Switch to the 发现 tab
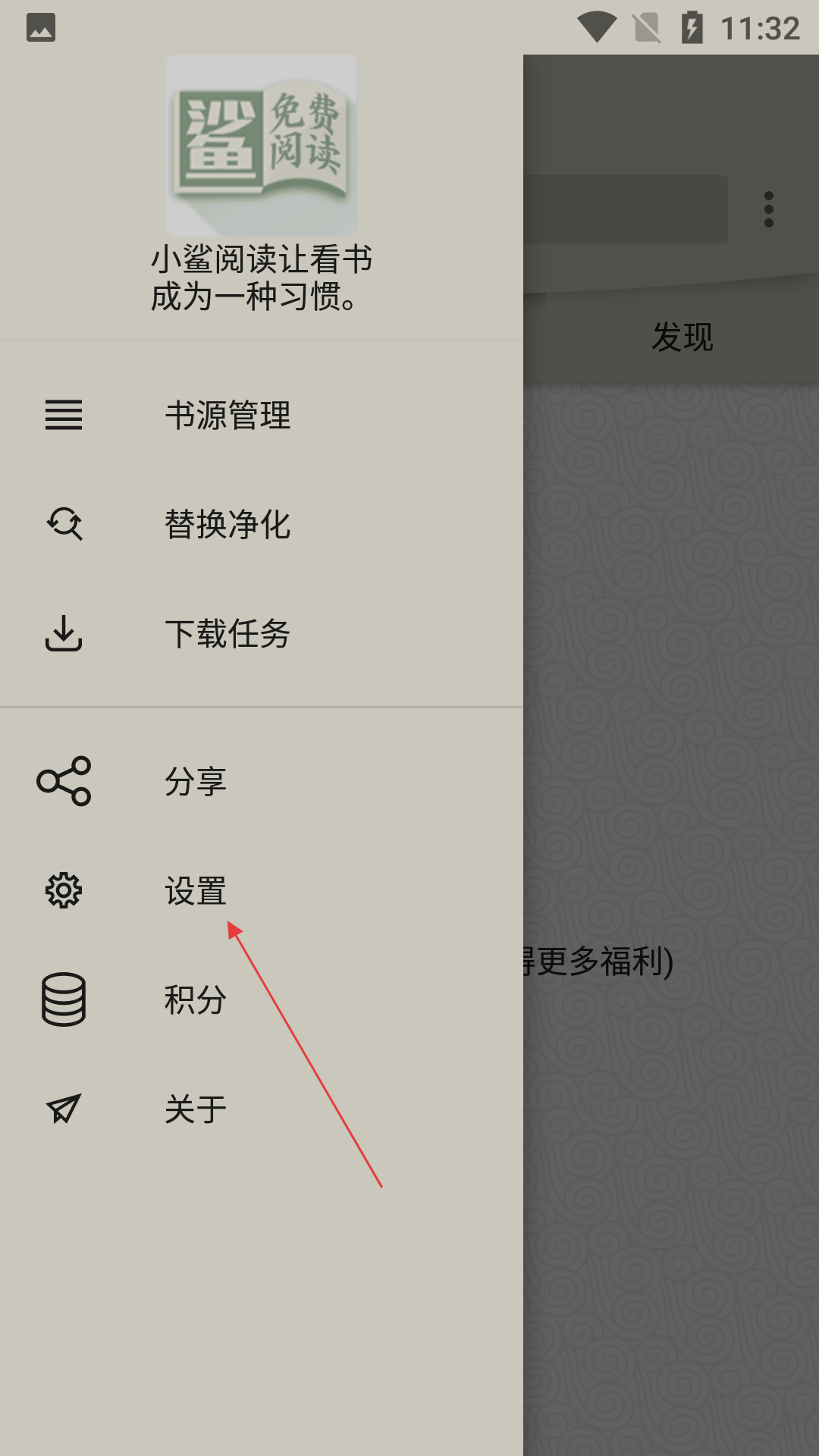 [682, 337]
